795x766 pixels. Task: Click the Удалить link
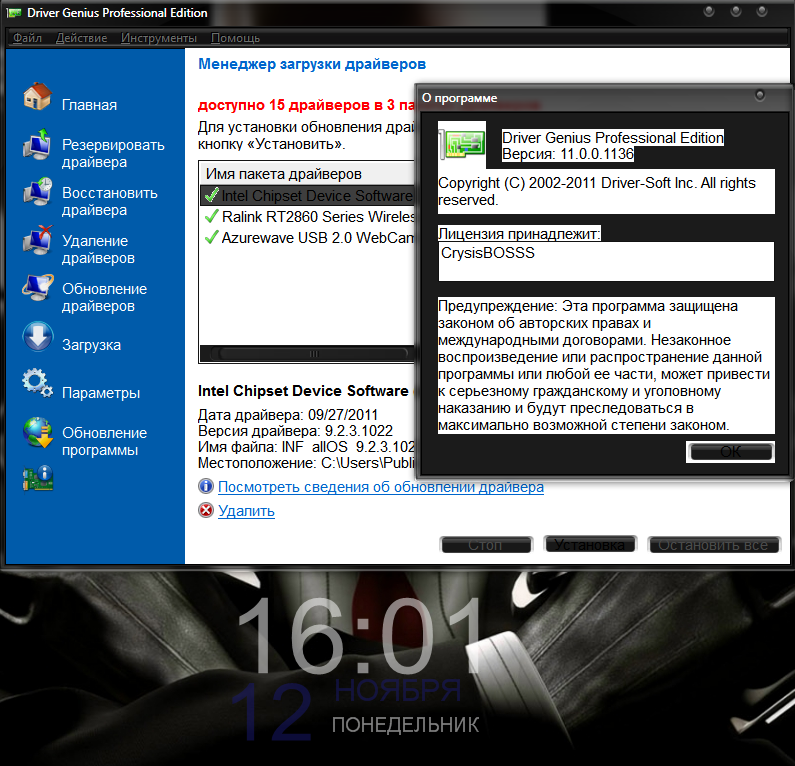(x=246, y=510)
